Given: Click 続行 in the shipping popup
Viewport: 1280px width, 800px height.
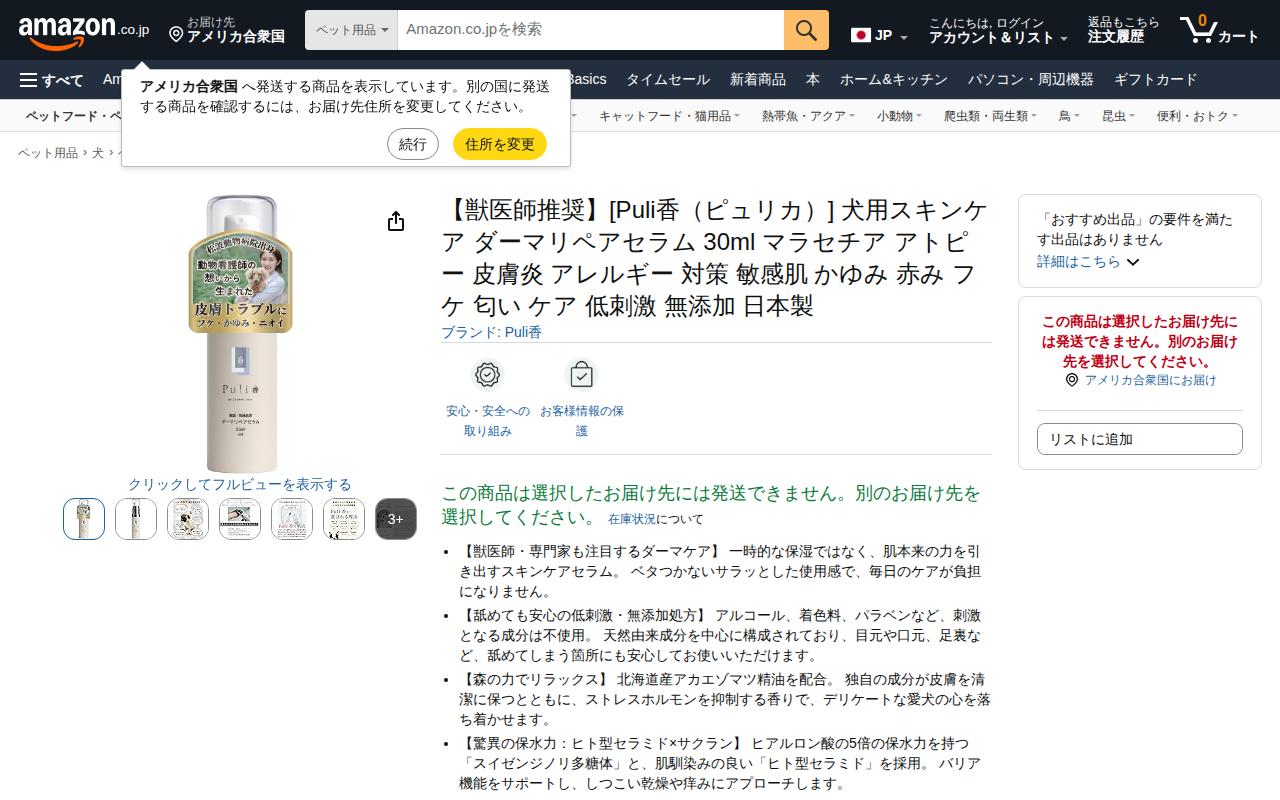Looking at the screenshot, I should [x=413, y=144].
